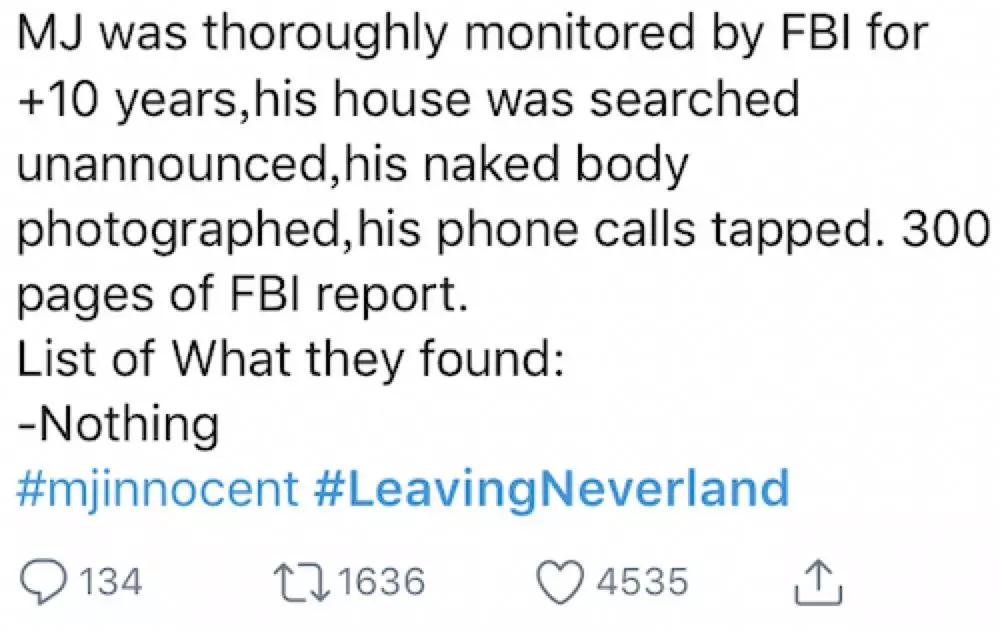The height and width of the screenshot is (632, 1000).
Task: Click 'house was searched' phrase
Action: point(565,100)
